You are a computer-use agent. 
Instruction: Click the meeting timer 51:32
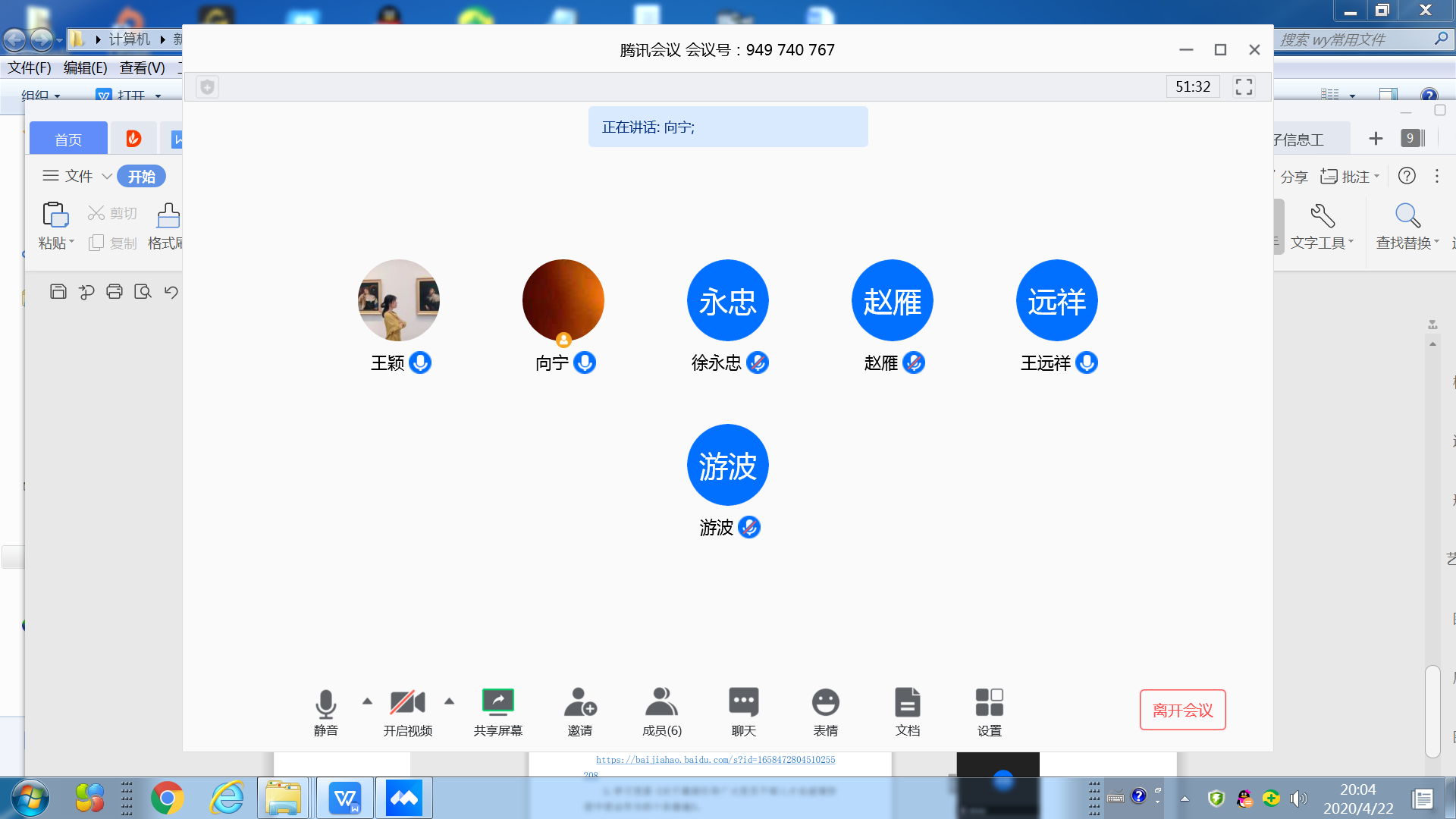[x=1193, y=86]
